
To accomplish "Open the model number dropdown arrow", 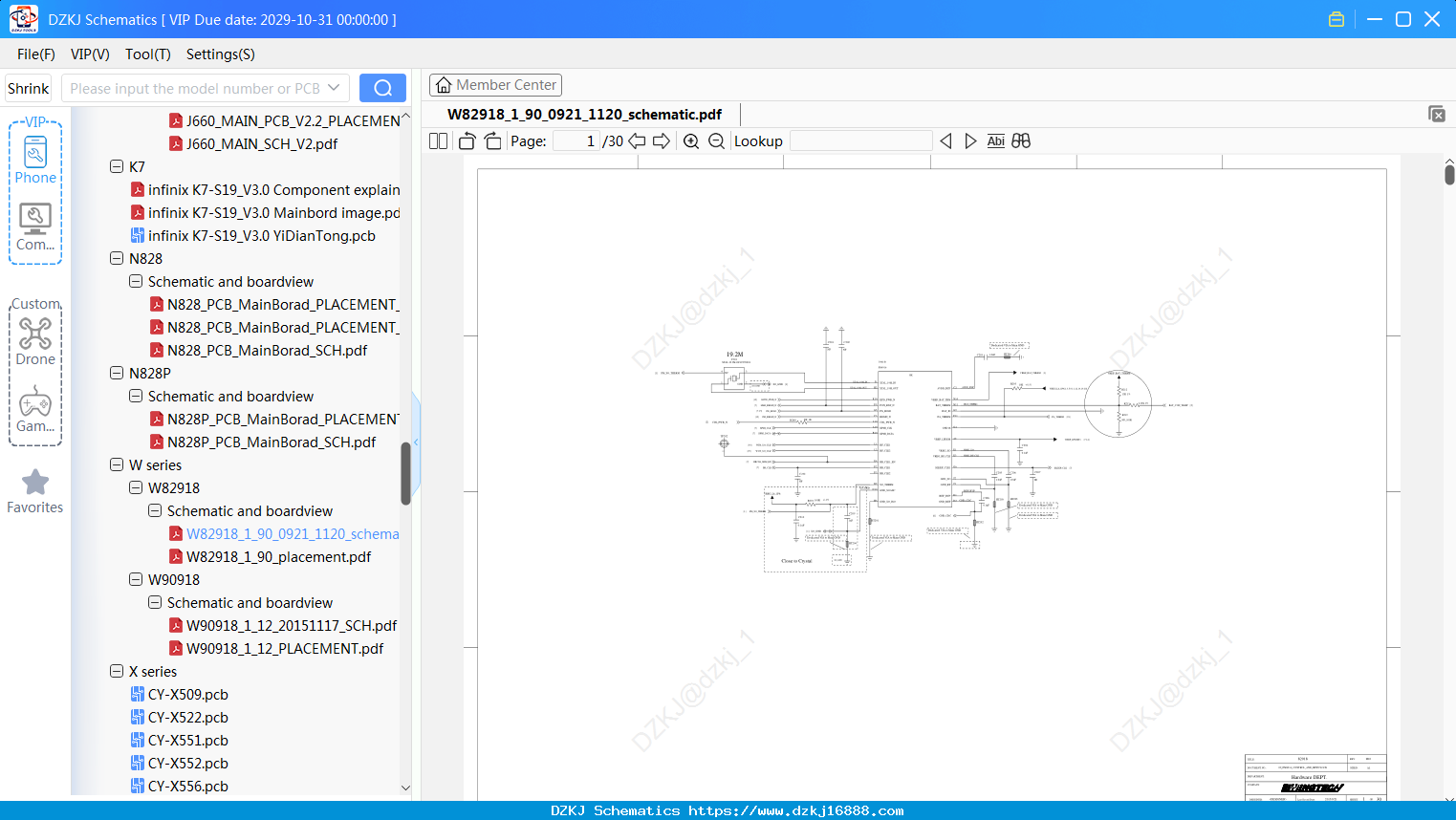I will (x=334, y=88).
